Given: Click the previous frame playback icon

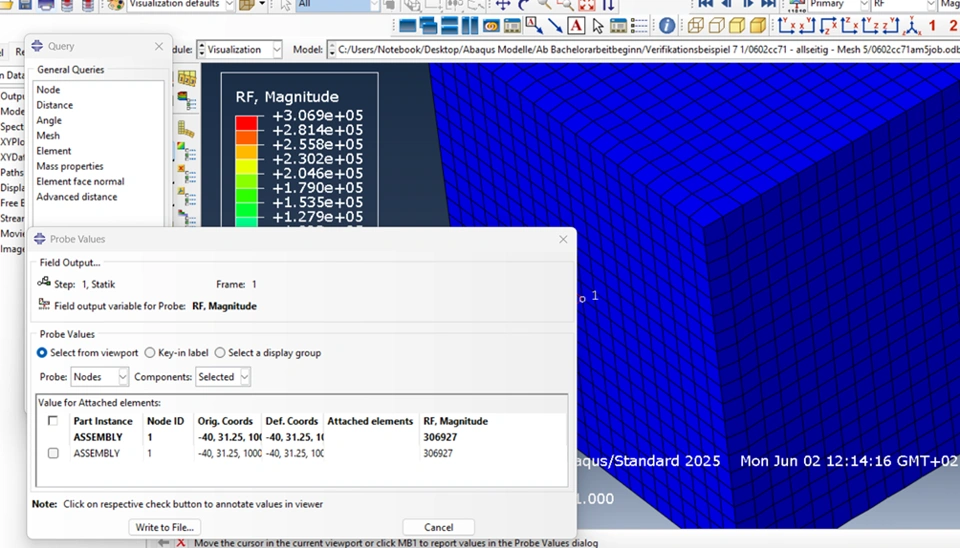Looking at the screenshot, I should (x=727, y=4).
